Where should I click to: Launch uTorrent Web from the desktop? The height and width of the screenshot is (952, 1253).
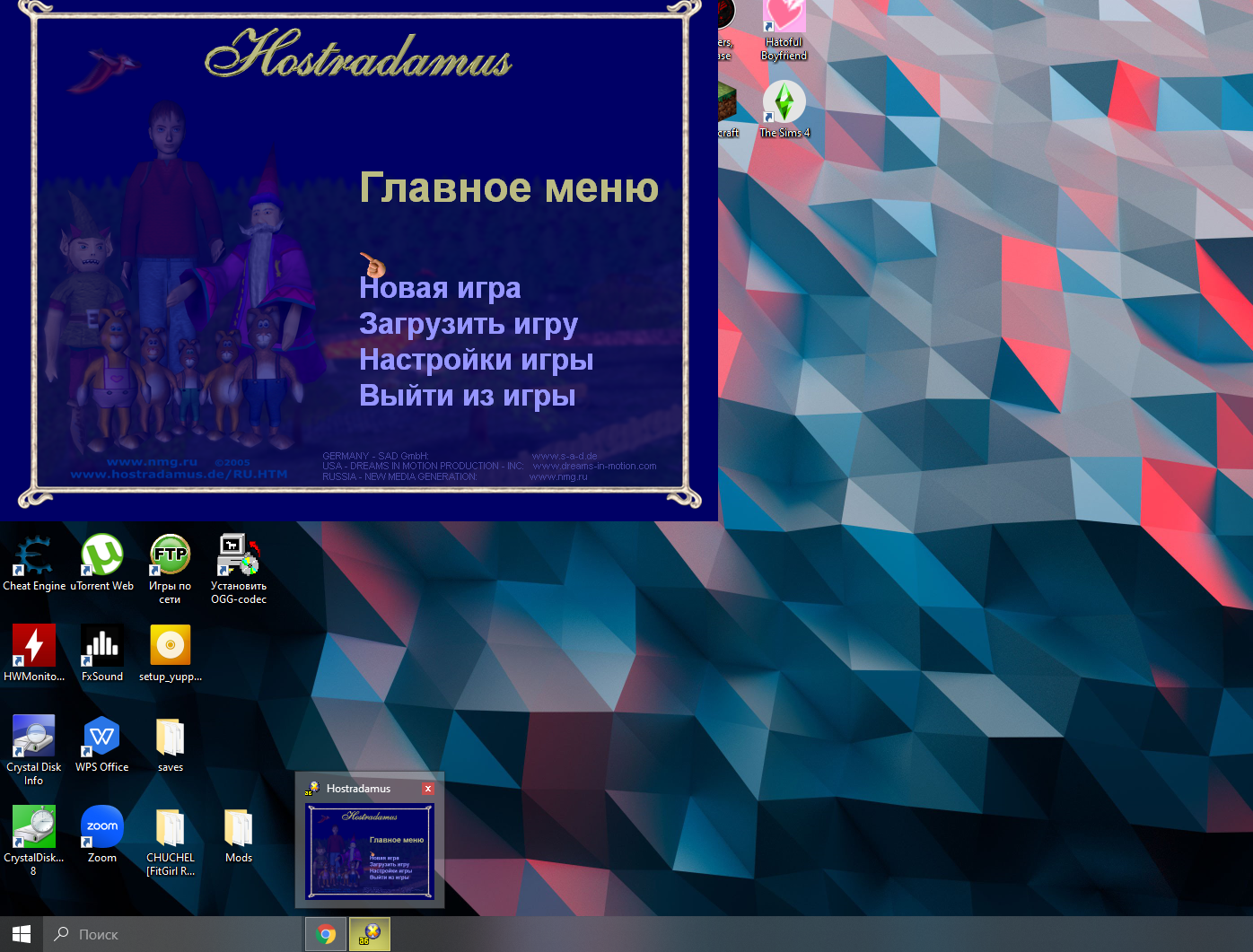tap(102, 563)
